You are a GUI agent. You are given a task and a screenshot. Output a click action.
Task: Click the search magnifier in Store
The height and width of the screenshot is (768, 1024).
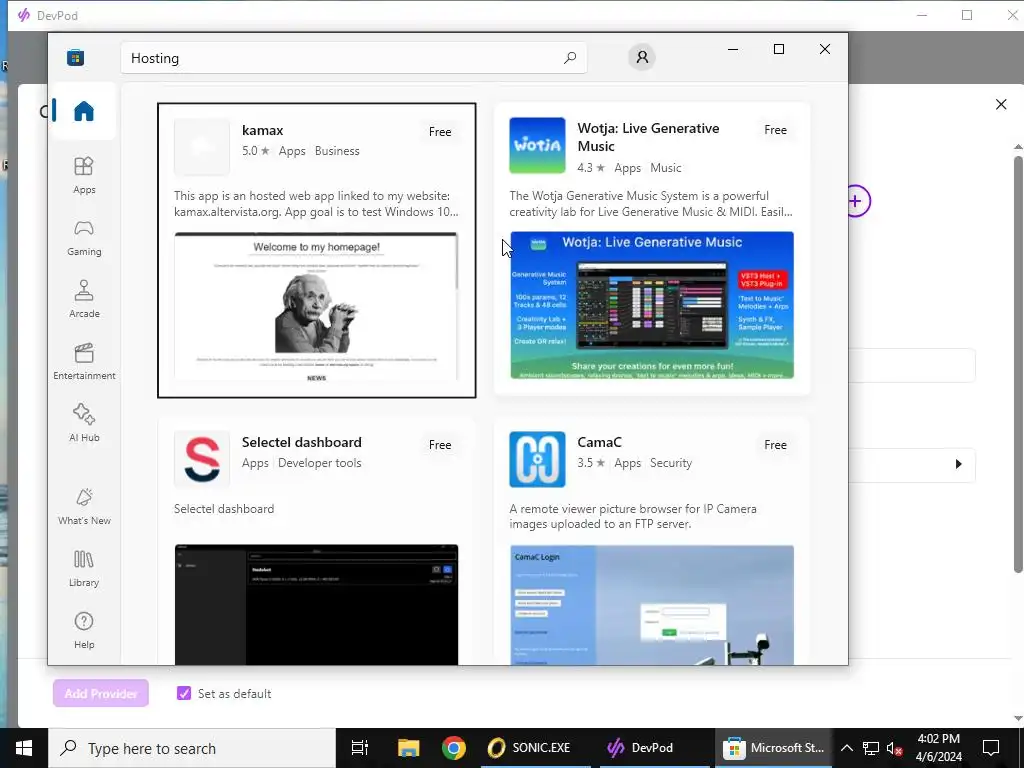pos(569,57)
